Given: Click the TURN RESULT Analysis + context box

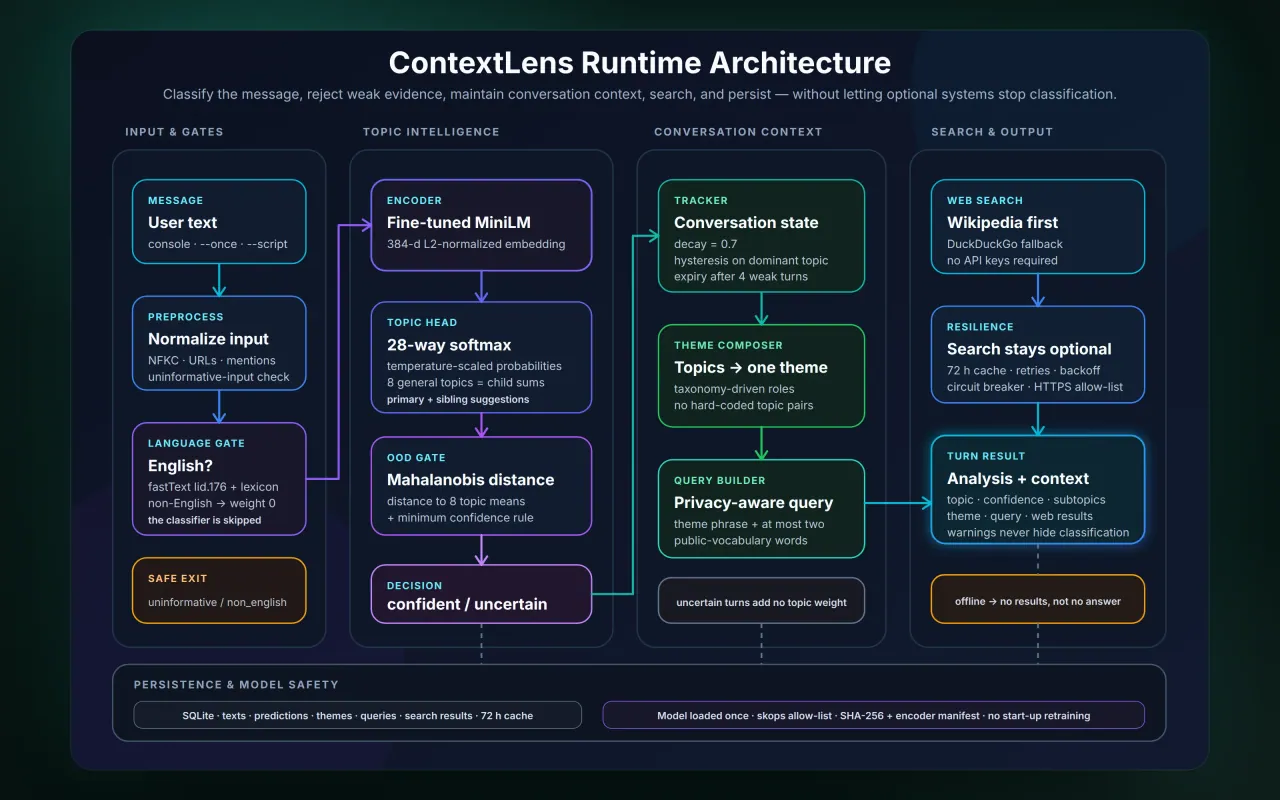Looking at the screenshot, I should coord(1038,490).
